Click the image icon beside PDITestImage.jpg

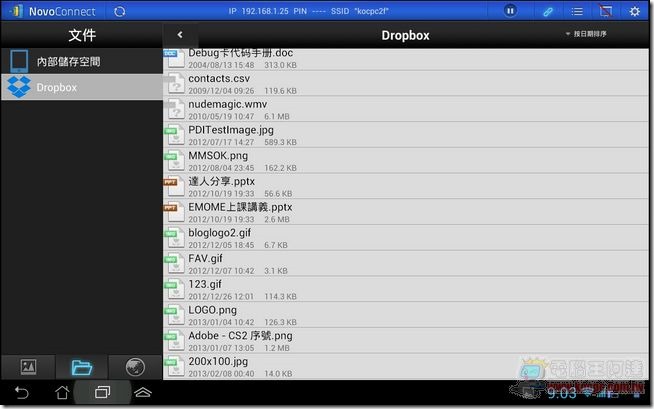point(174,135)
